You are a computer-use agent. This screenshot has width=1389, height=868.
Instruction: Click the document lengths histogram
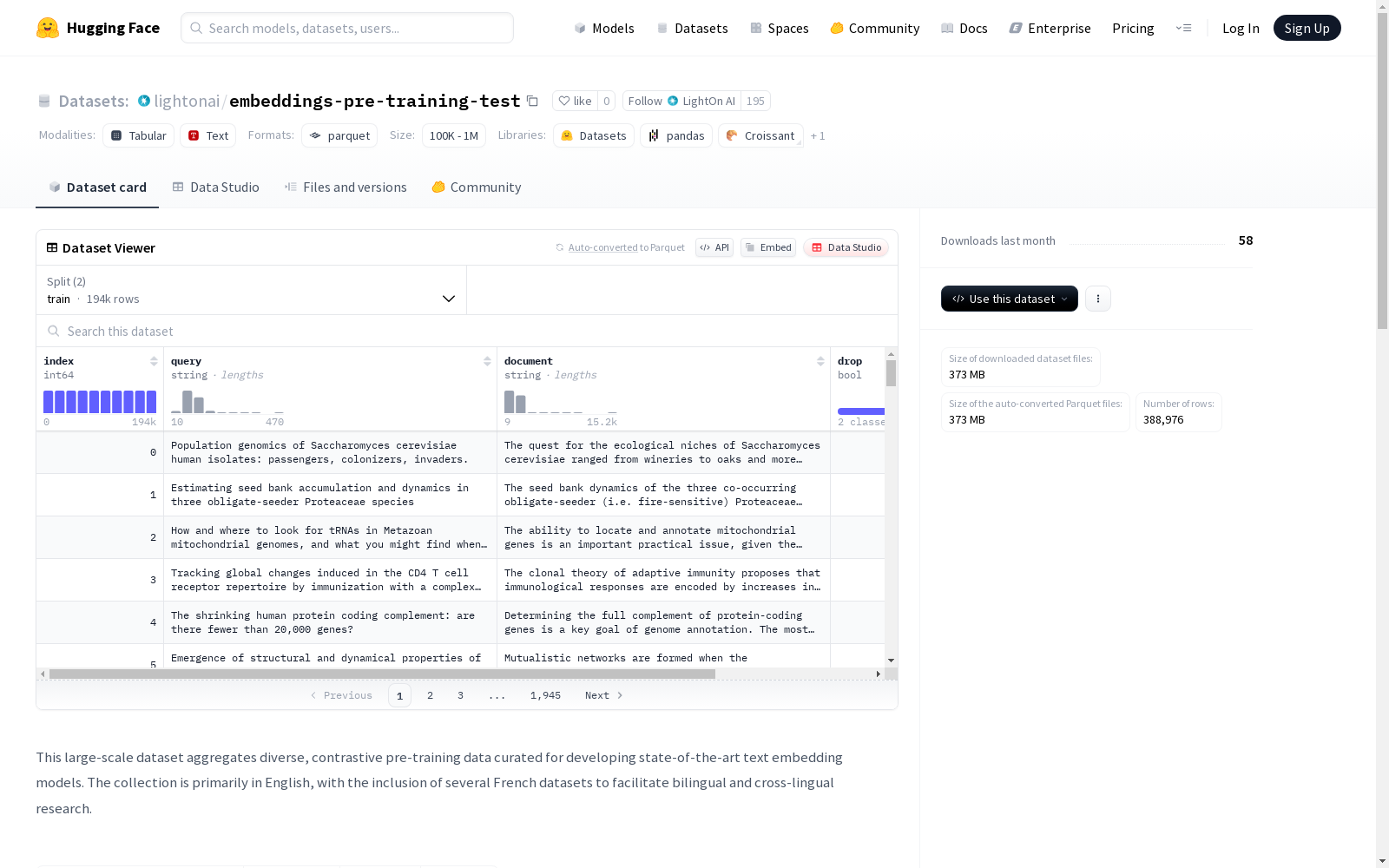tap(561, 401)
